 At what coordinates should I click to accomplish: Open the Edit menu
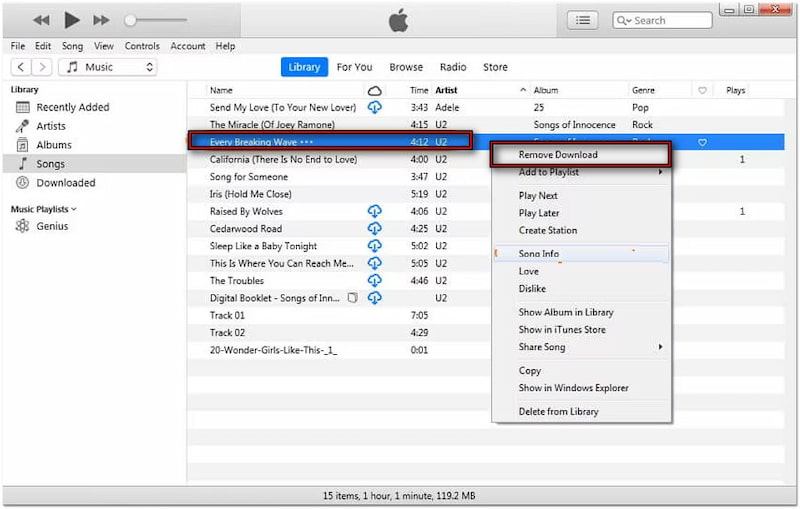pyautogui.click(x=43, y=46)
